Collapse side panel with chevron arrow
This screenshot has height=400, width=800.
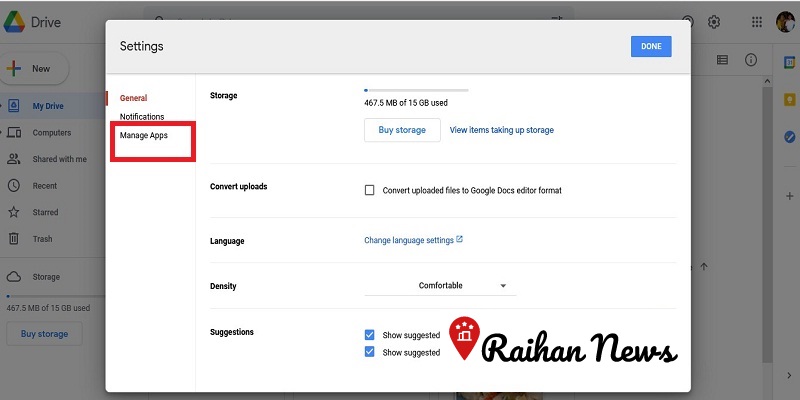click(x=789, y=376)
